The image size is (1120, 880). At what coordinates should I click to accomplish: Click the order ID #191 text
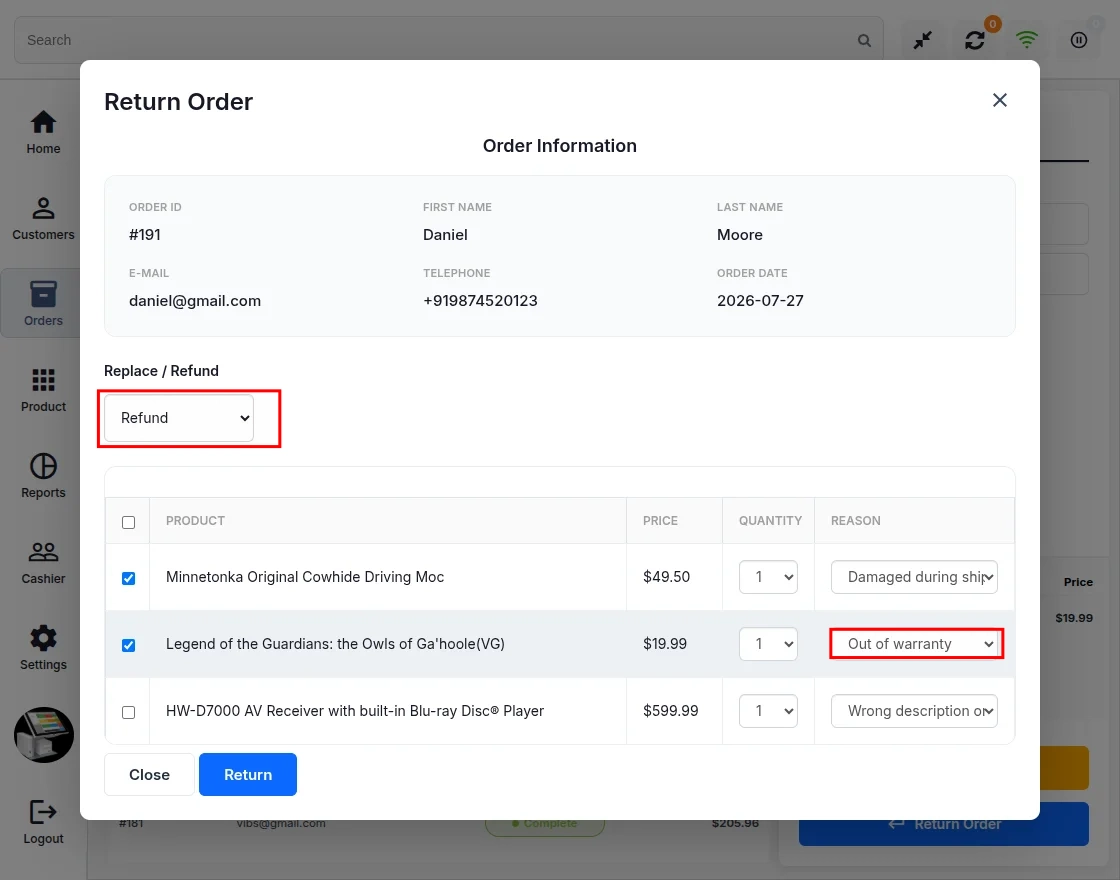[x=145, y=234]
